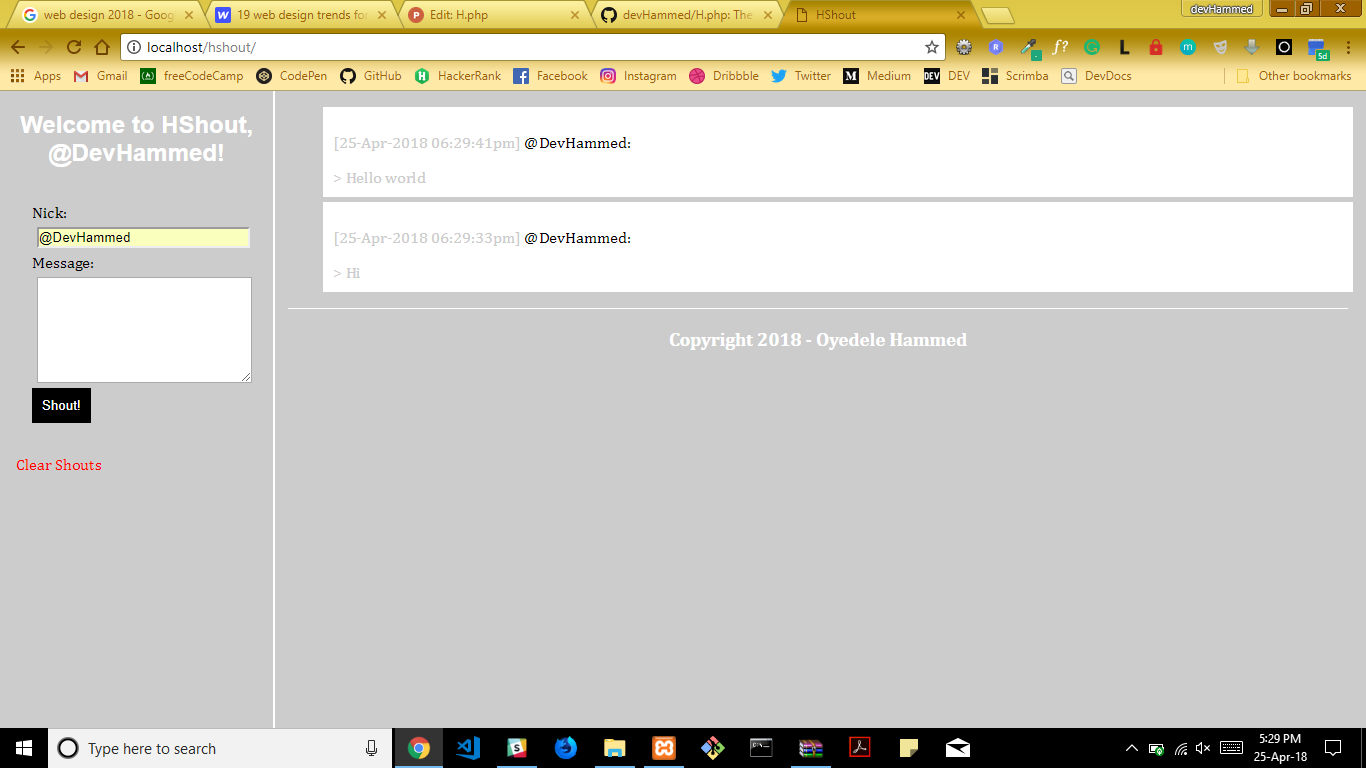Open the Facebook bookmark
Image resolution: width=1366 pixels, height=768 pixels.
pos(551,76)
